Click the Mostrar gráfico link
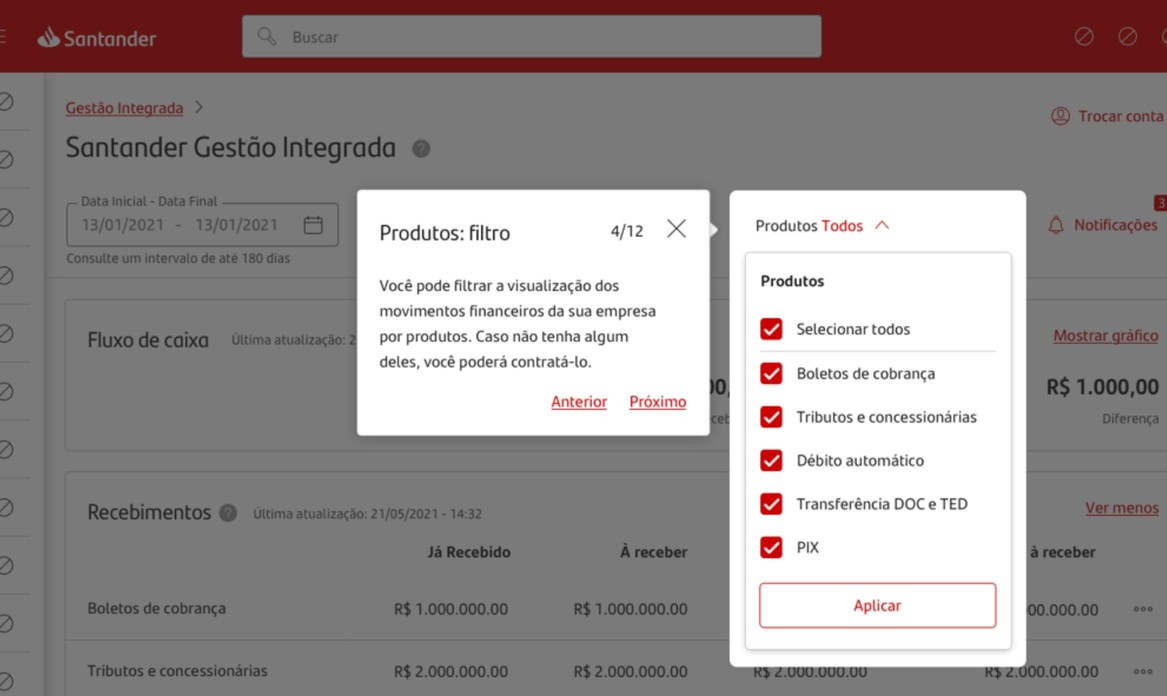 click(x=1106, y=336)
